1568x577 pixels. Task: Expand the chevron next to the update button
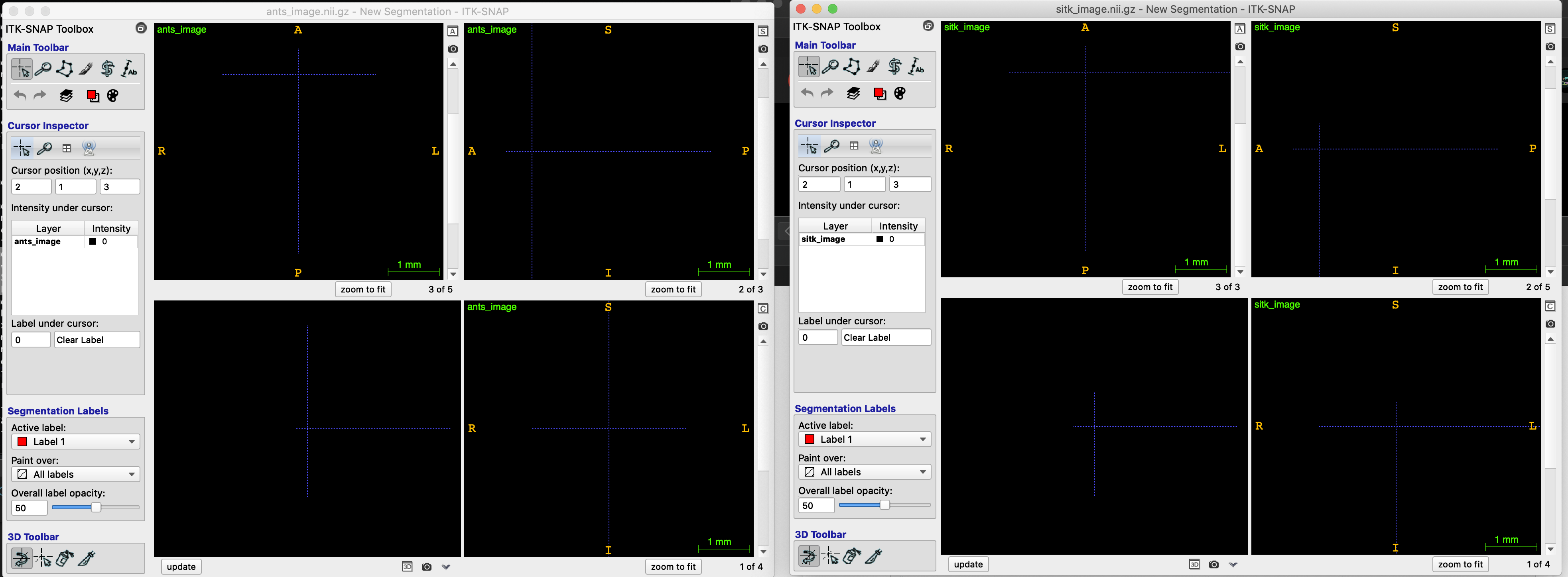(x=447, y=567)
